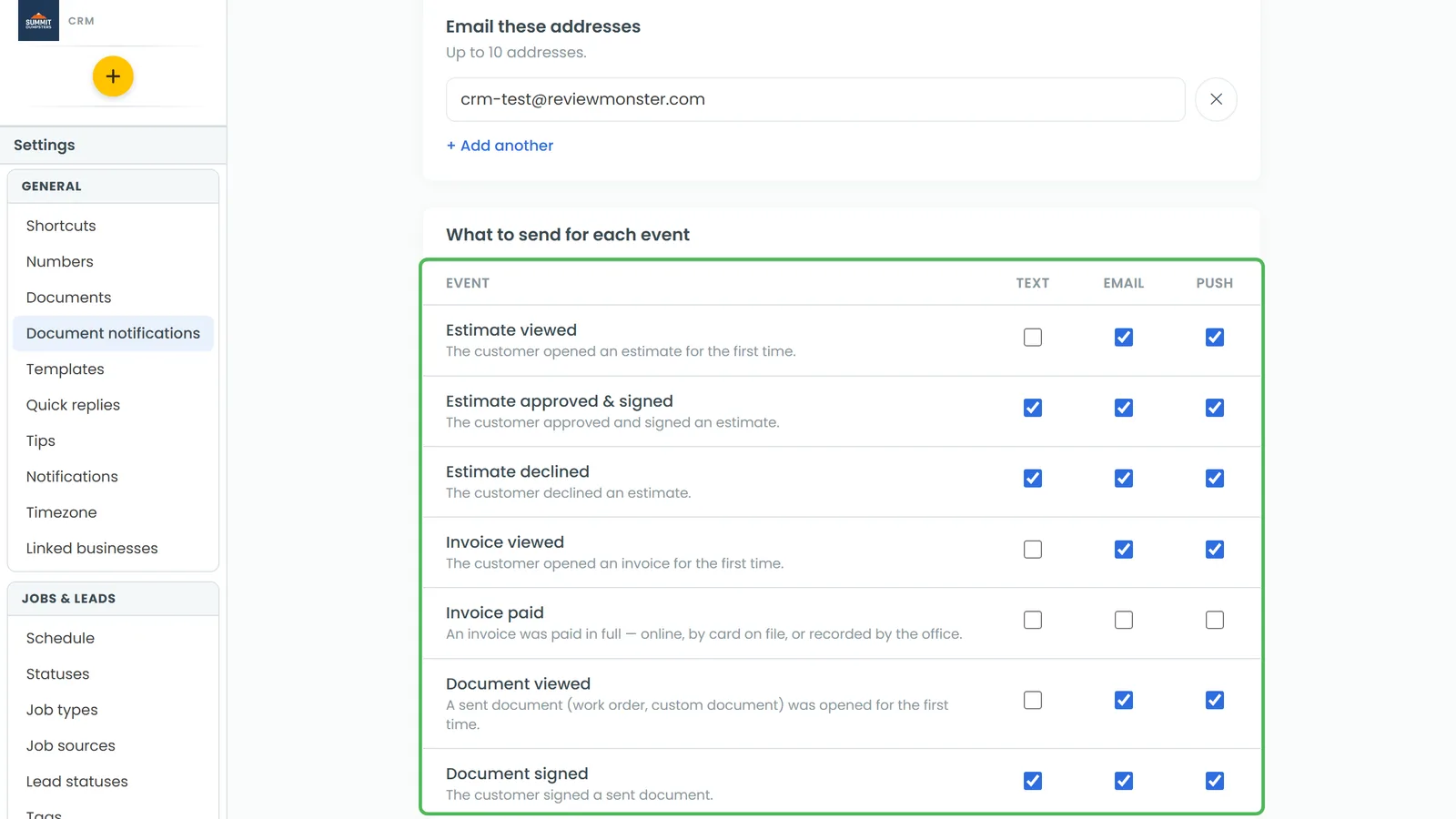Click the + Add another link

(500, 146)
